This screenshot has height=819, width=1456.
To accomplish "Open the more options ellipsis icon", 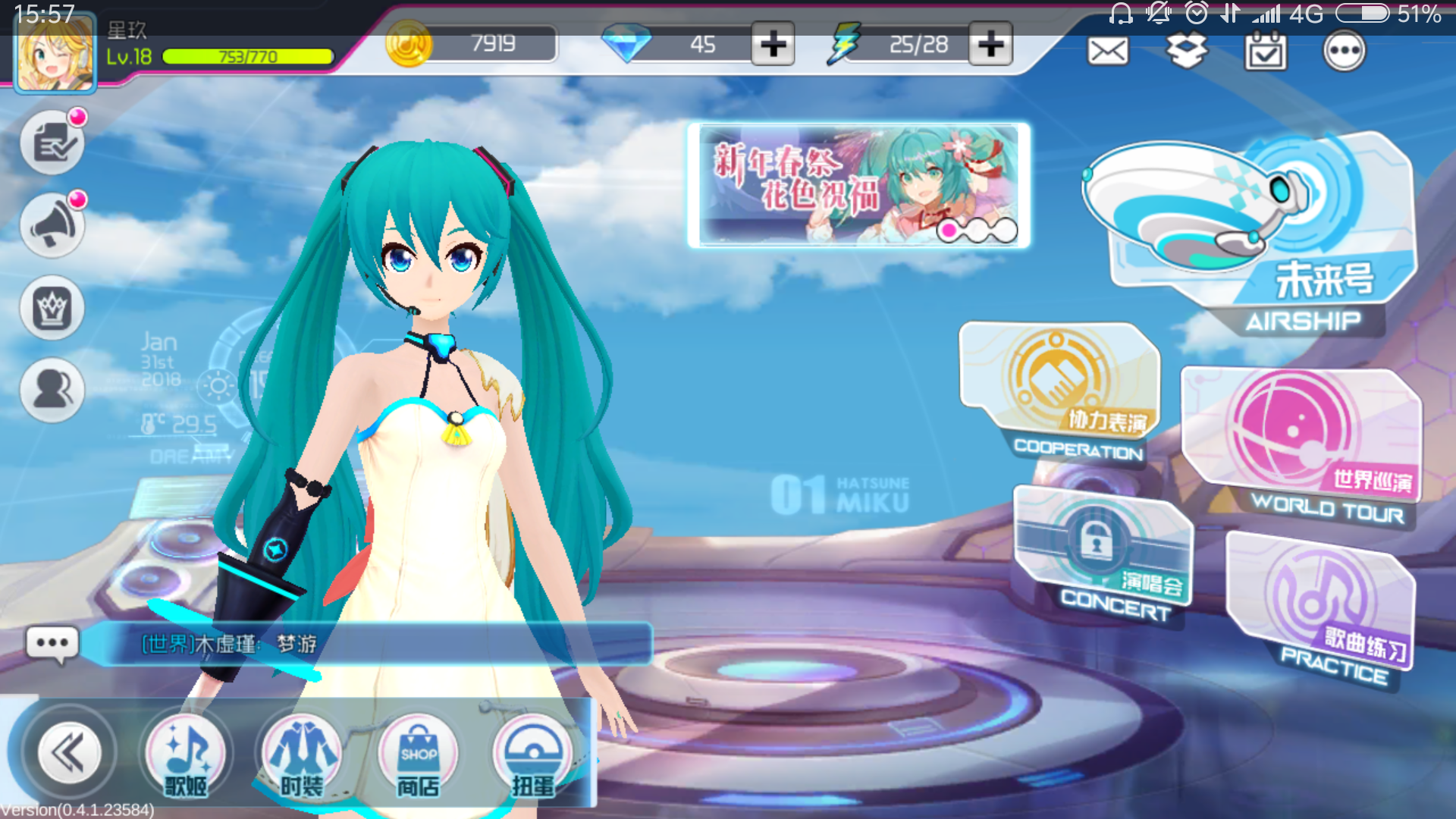I will (x=1345, y=51).
